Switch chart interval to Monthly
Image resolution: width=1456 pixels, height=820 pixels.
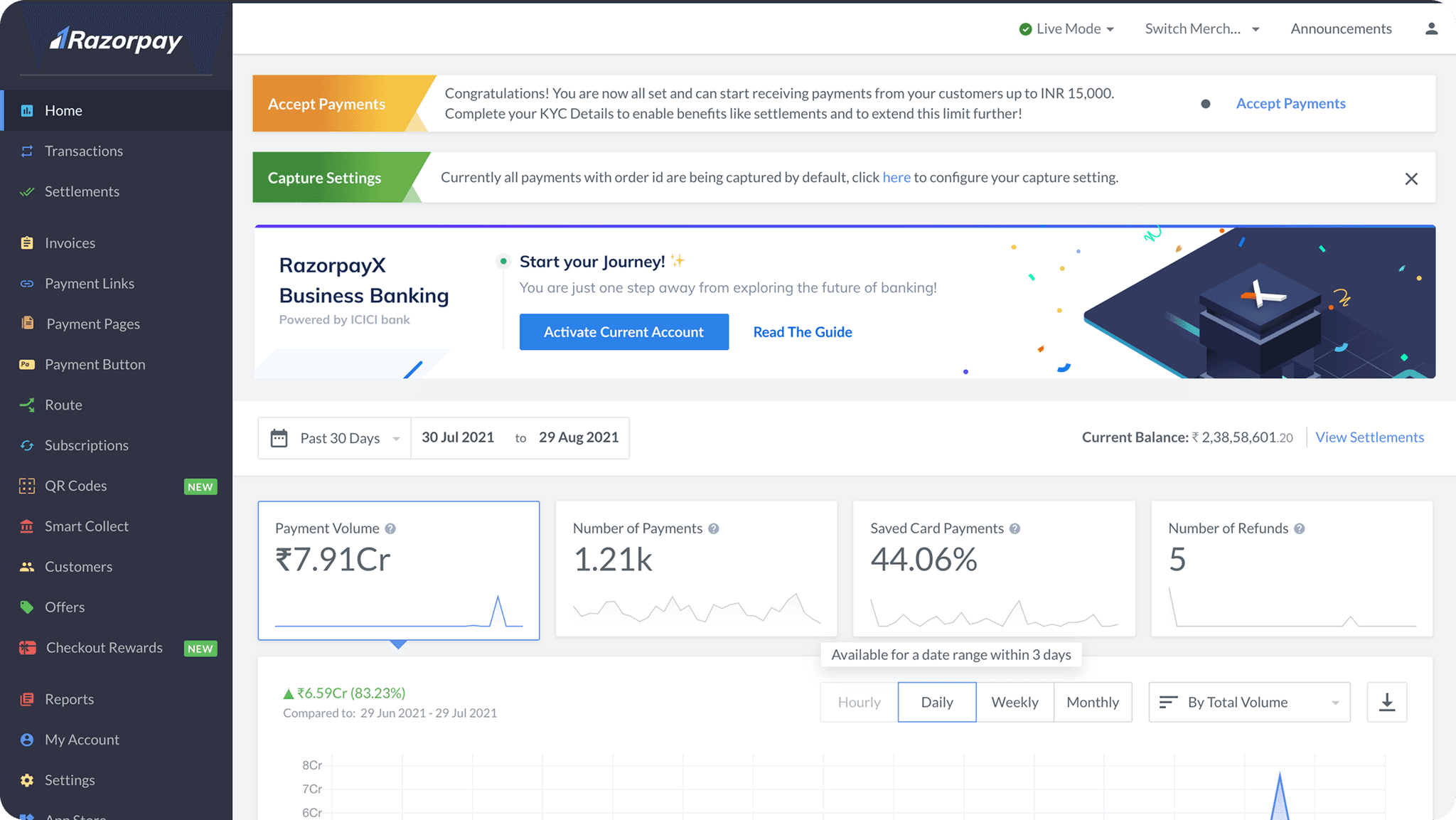(x=1092, y=702)
